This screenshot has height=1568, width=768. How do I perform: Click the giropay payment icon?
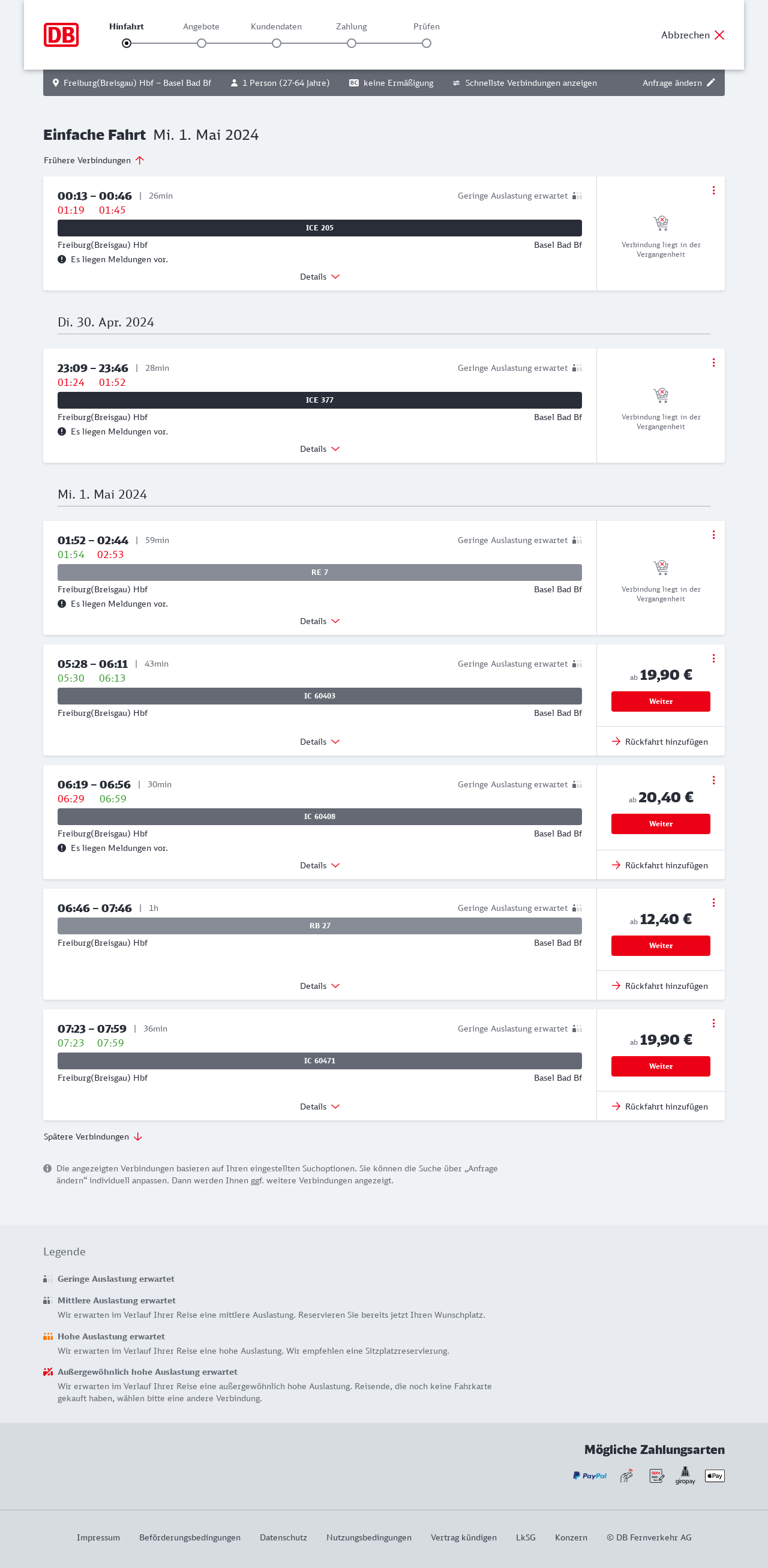coord(685,1475)
